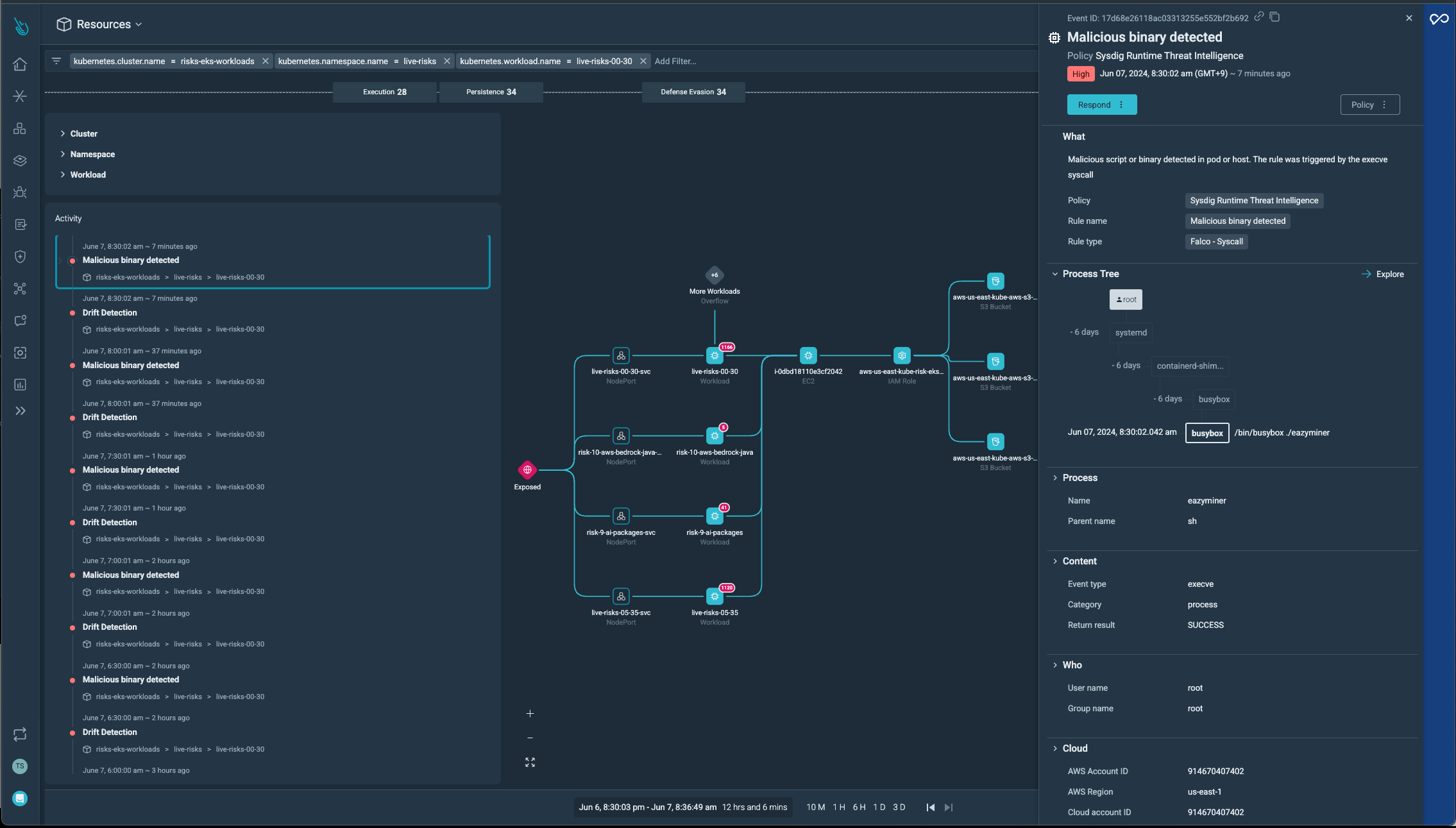The width and height of the screenshot is (1456, 828).
Task: Select the Defense Evasion 34 tab
Action: pos(693,92)
